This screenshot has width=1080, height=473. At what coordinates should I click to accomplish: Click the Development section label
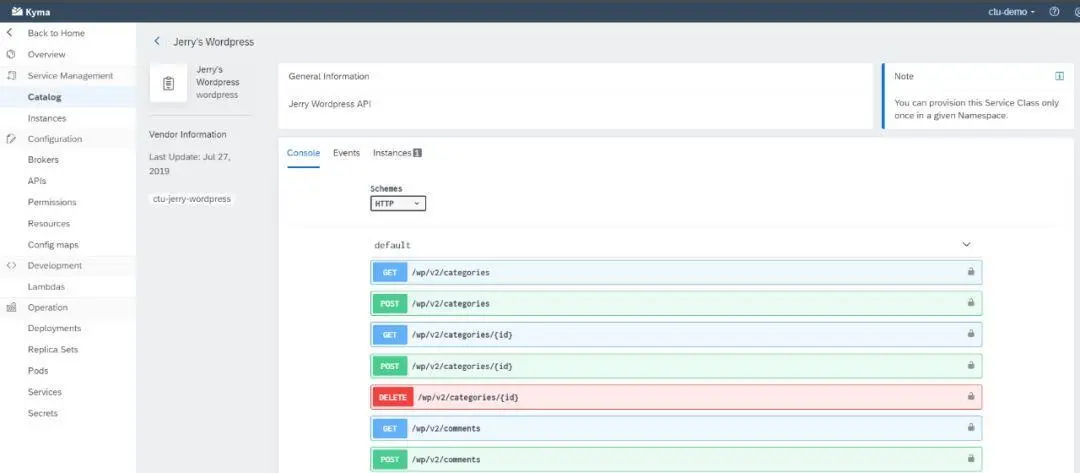coord(54,266)
